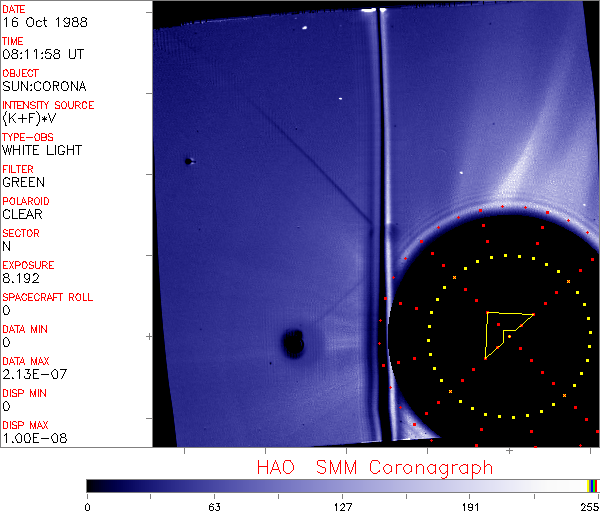Click the 127 label under the color bar
600x512 pixels.
coord(343,505)
